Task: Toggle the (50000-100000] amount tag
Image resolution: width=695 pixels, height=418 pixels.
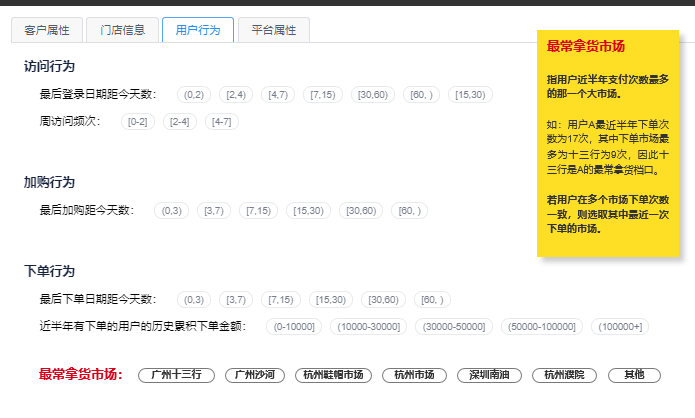Action: pyautogui.click(x=542, y=327)
